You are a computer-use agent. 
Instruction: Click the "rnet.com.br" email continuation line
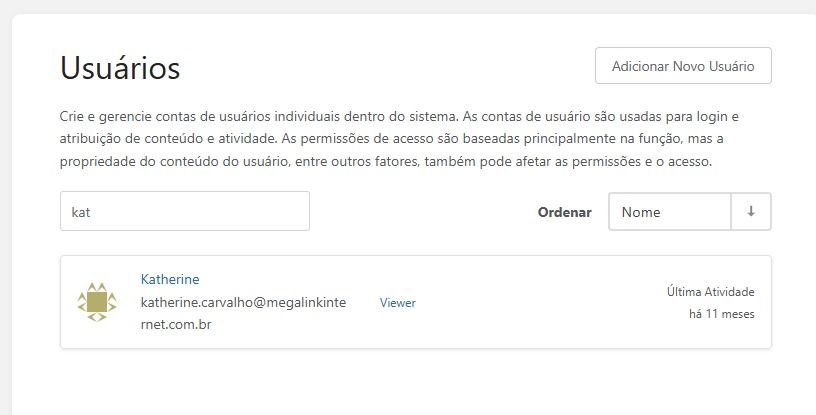coord(176,324)
